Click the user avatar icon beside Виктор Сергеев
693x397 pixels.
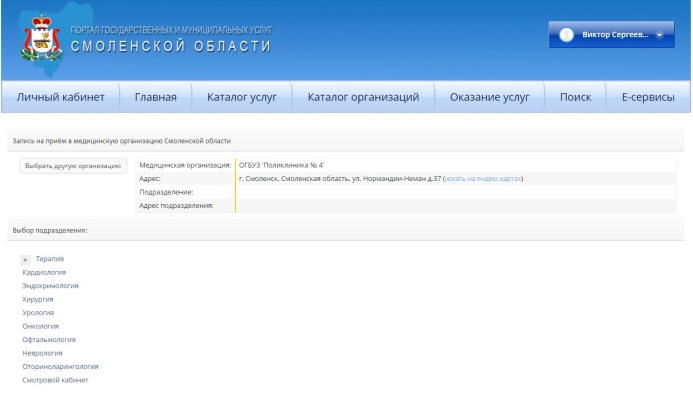pos(566,35)
